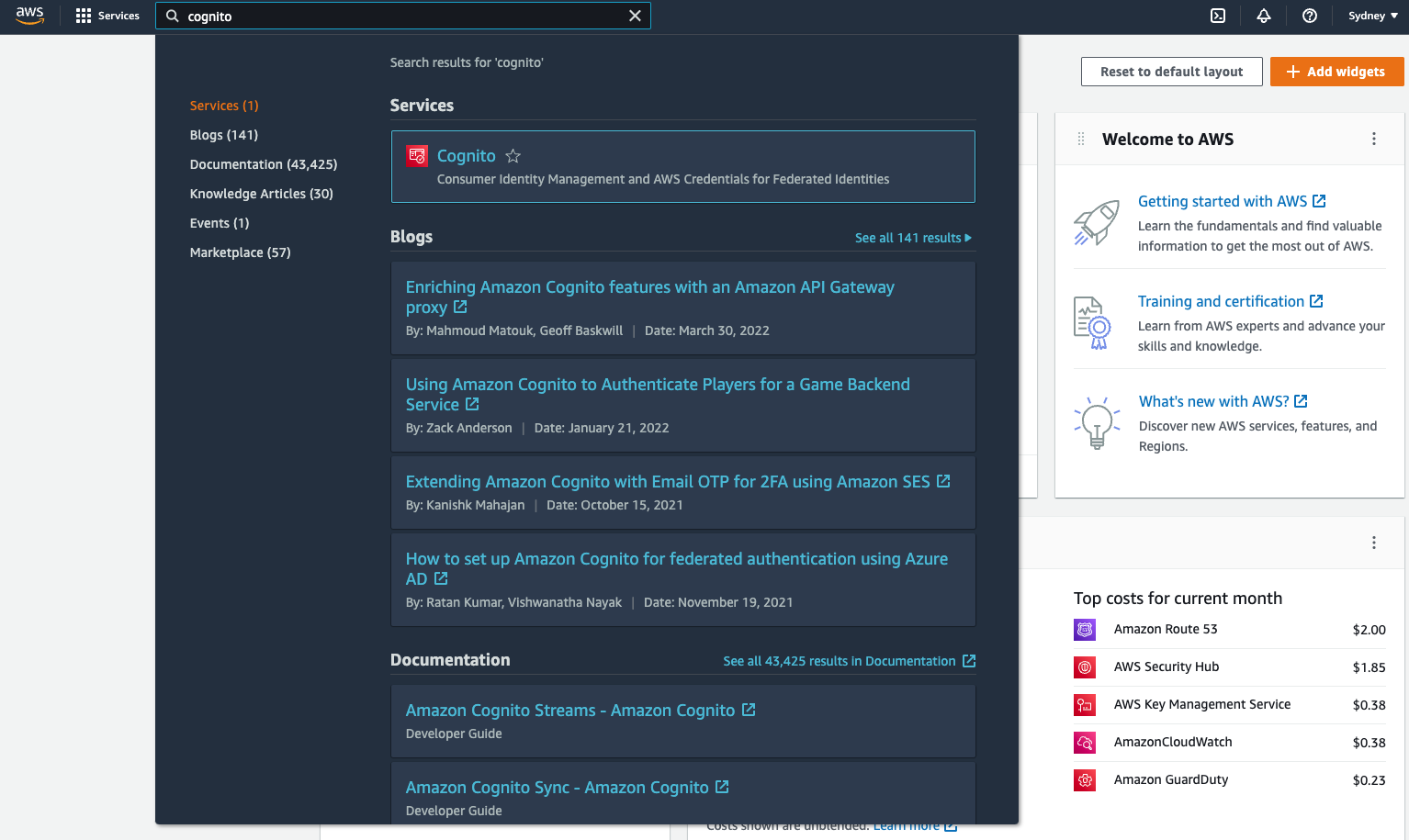The height and width of the screenshot is (840, 1409).
Task: See all 141 blog results
Action: 913,238
